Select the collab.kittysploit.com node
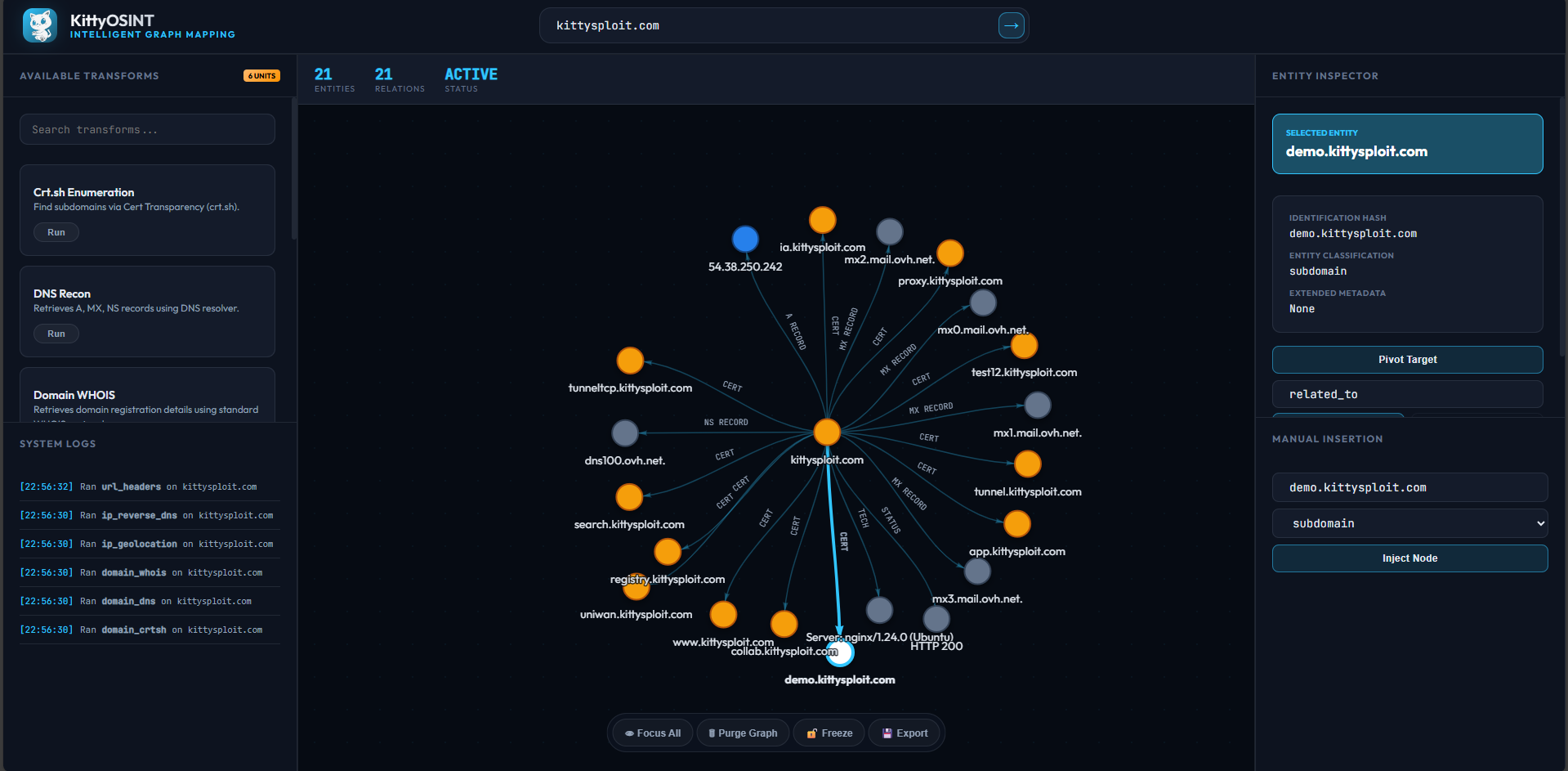This screenshot has height=771, width=1568. 784,624
